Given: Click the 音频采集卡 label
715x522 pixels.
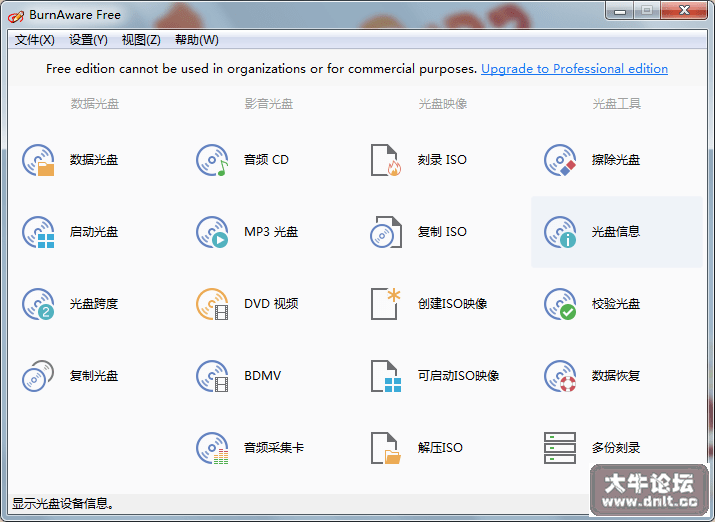Looking at the screenshot, I should coord(274,448).
